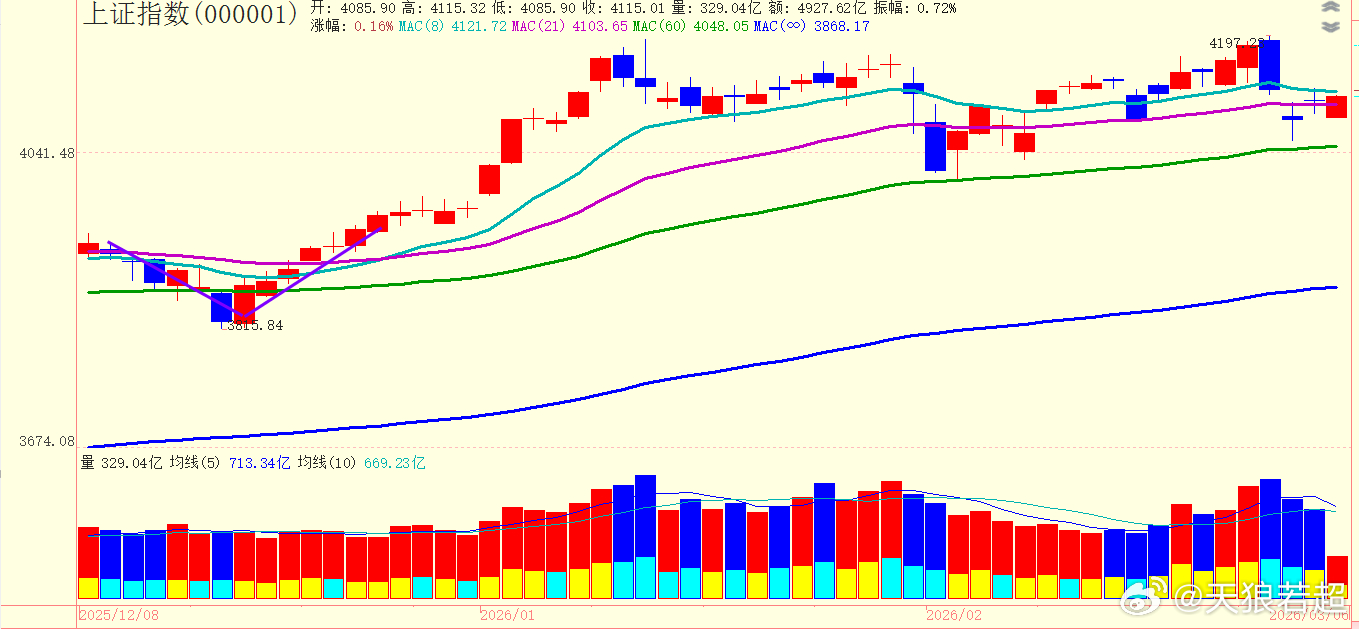Click the 量 329.04亿 volume panel label

(121, 462)
